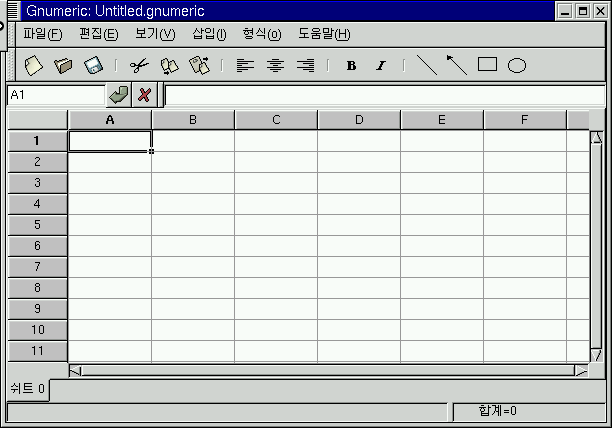
Task: Toggle bold formatting with B icon
Action: (x=351, y=66)
